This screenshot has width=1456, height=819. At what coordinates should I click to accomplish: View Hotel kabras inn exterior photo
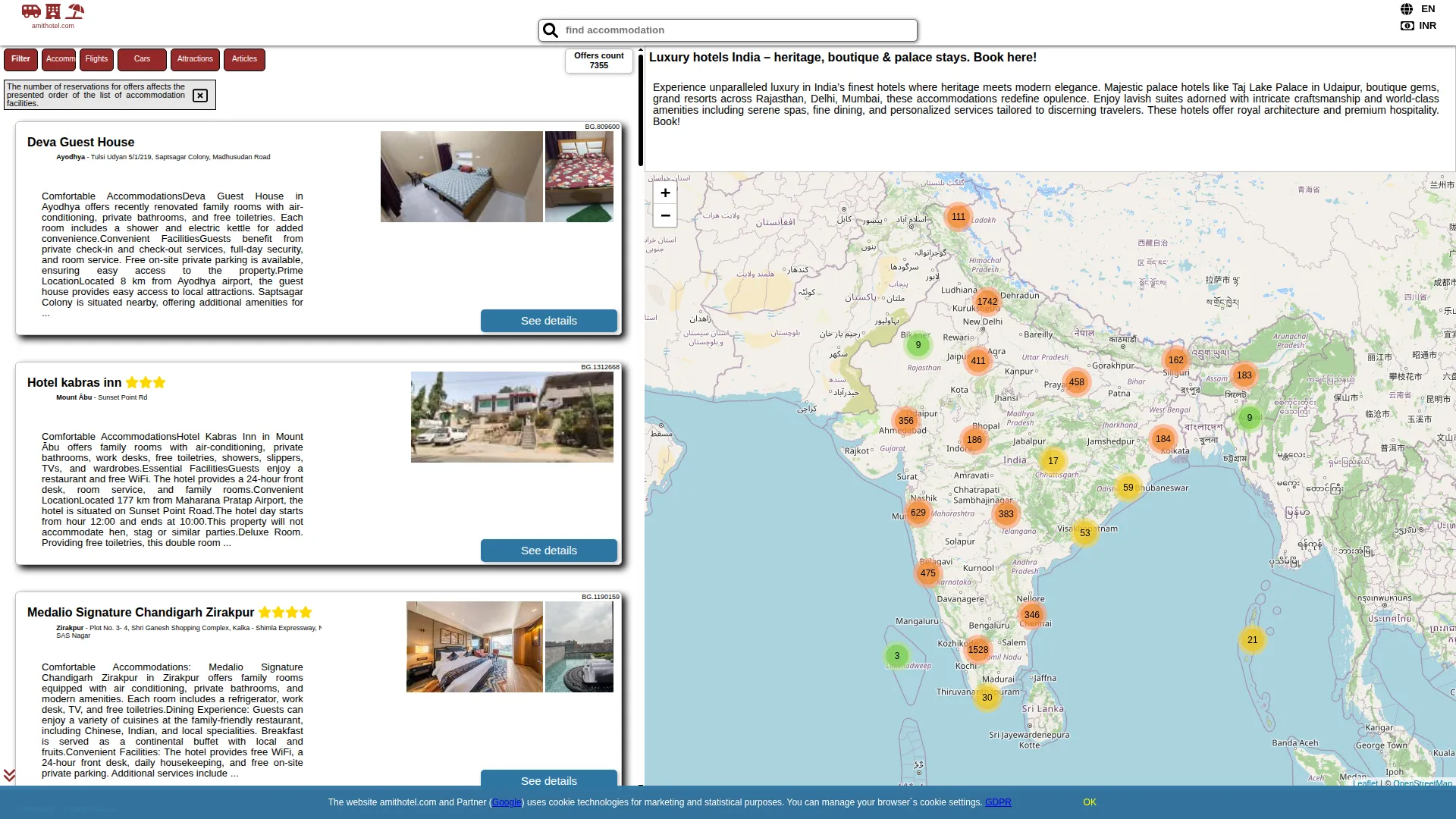tap(512, 417)
